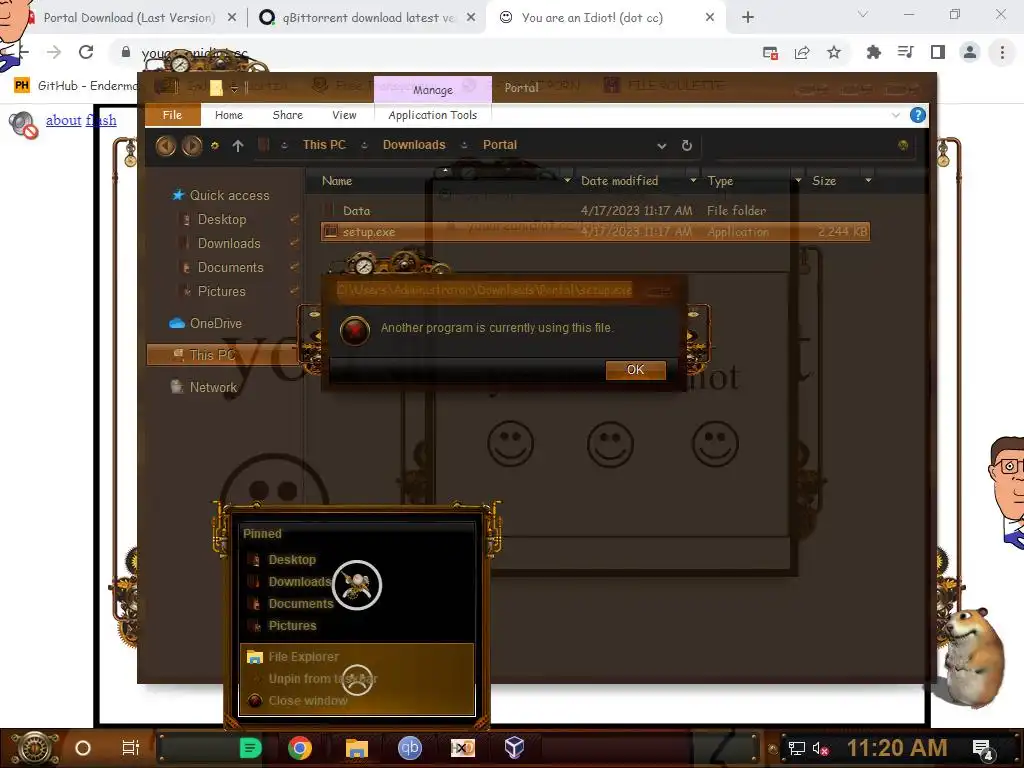Select Close window in jump list
This screenshot has height=768, width=1024.
click(x=308, y=701)
